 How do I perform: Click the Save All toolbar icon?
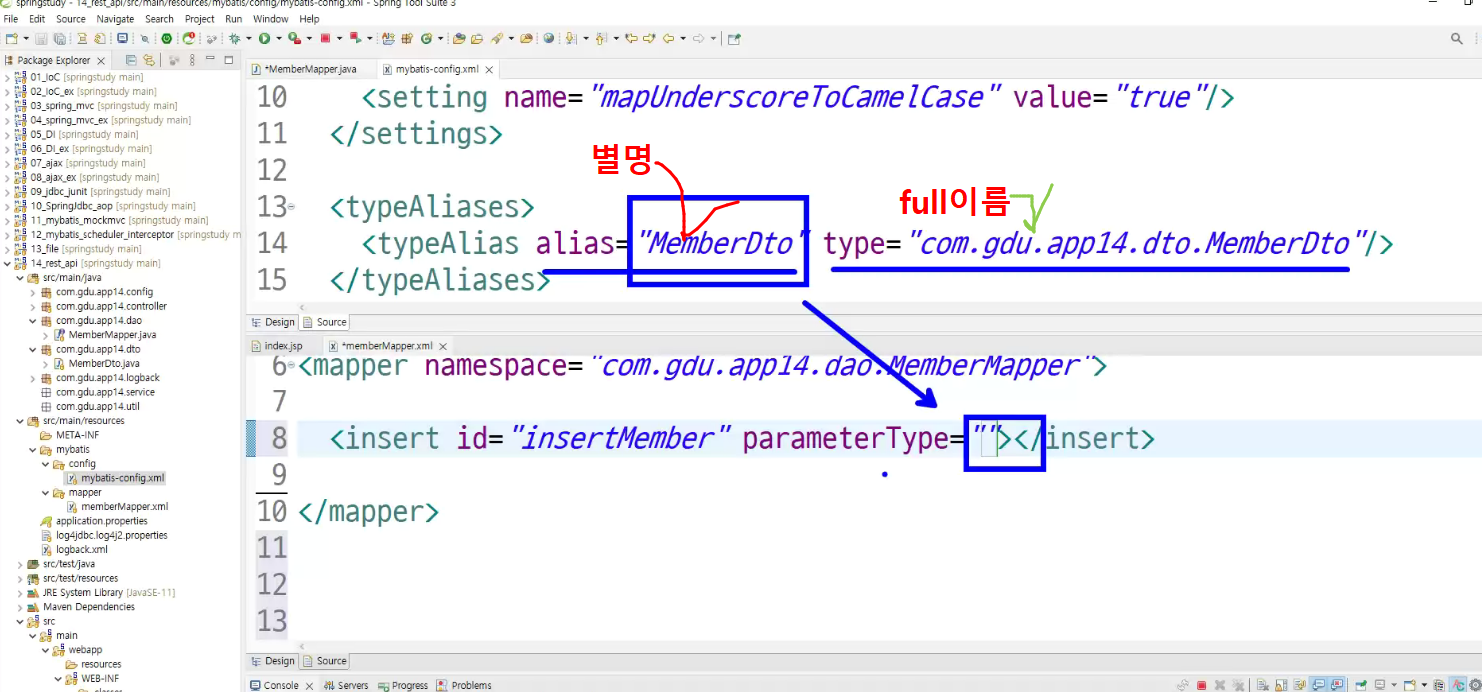coord(60,39)
